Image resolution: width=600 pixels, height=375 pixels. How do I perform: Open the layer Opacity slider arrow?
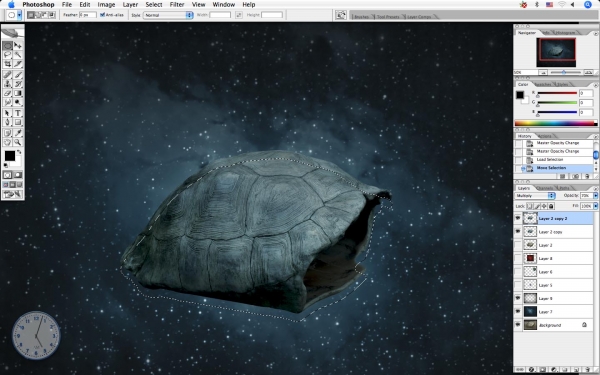[595, 196]
